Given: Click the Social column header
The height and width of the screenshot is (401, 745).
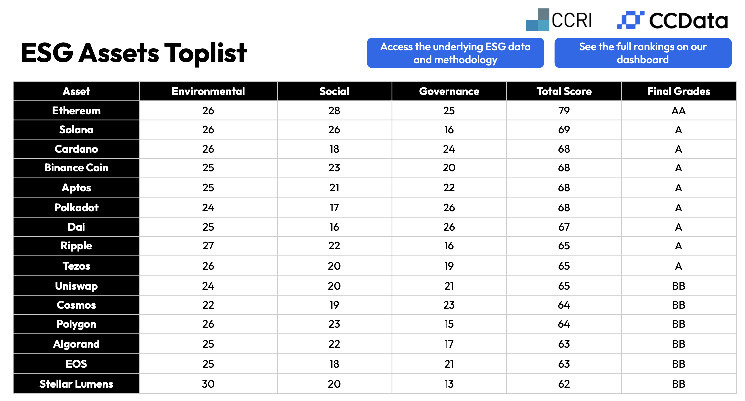Looking at the screenshot, I should (334, 91).
